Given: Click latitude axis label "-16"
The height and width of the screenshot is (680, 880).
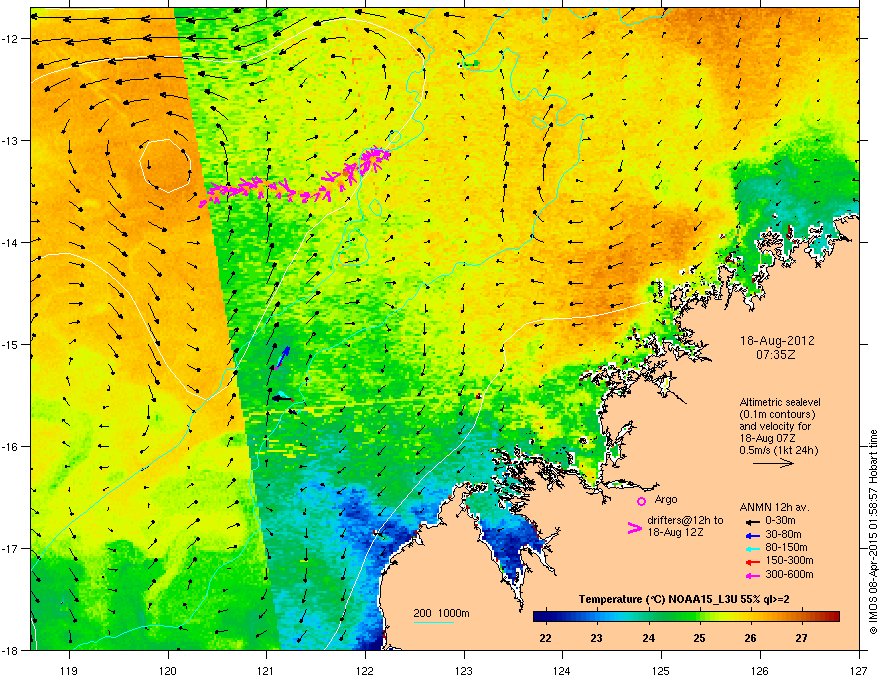Looking at the screenshot, I should (11, 446).
